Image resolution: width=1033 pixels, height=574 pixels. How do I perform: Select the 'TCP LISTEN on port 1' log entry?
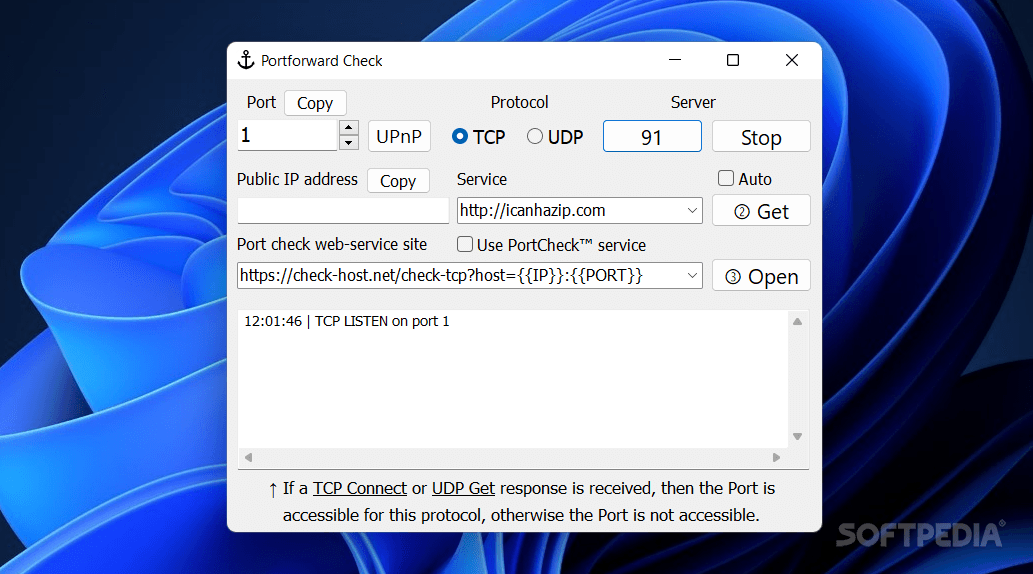[x=347, y=322]
